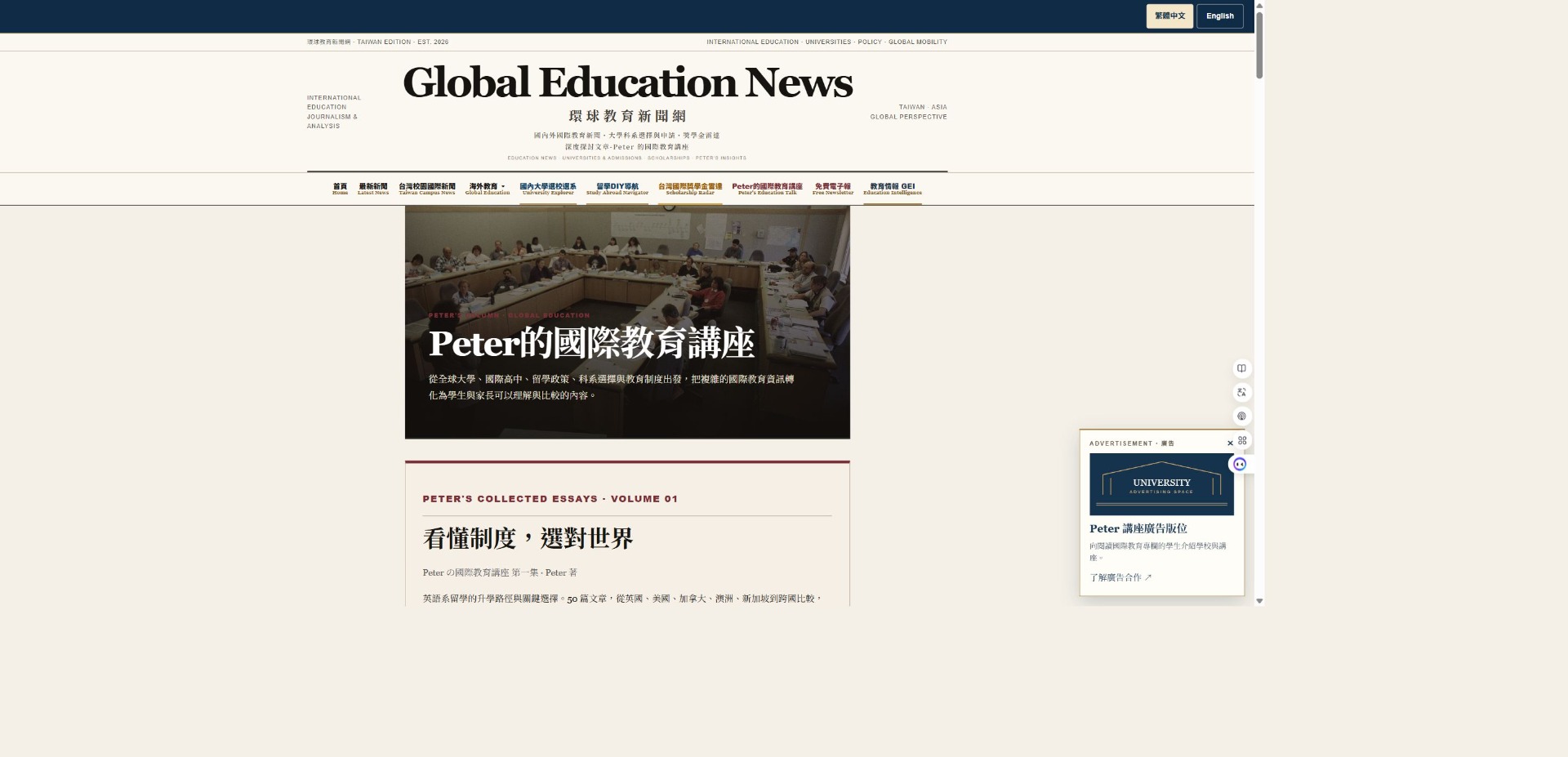Switch language to English
1568x757 pixels.
[x=1220, y=16]
